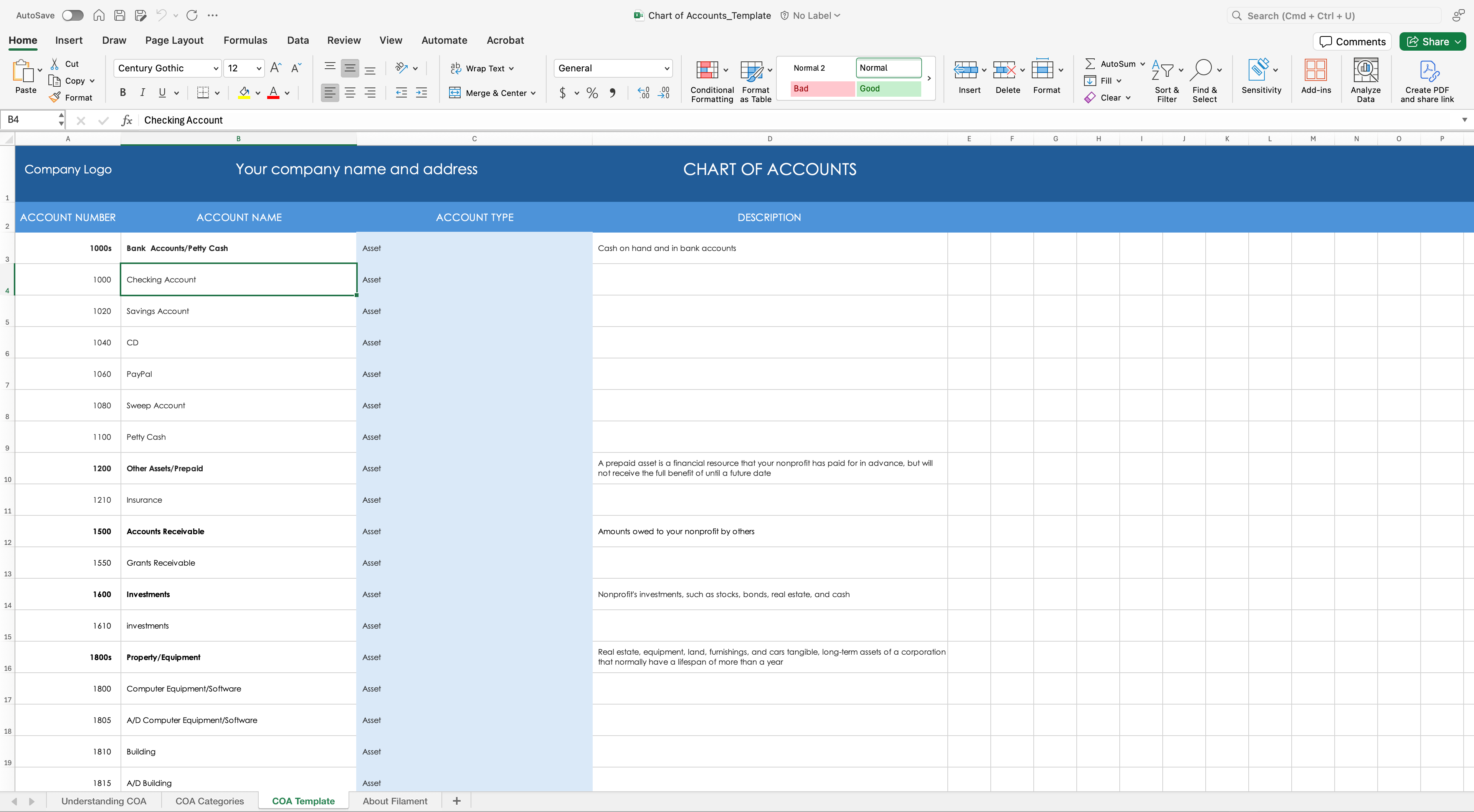Click the Redo icon

192,15
